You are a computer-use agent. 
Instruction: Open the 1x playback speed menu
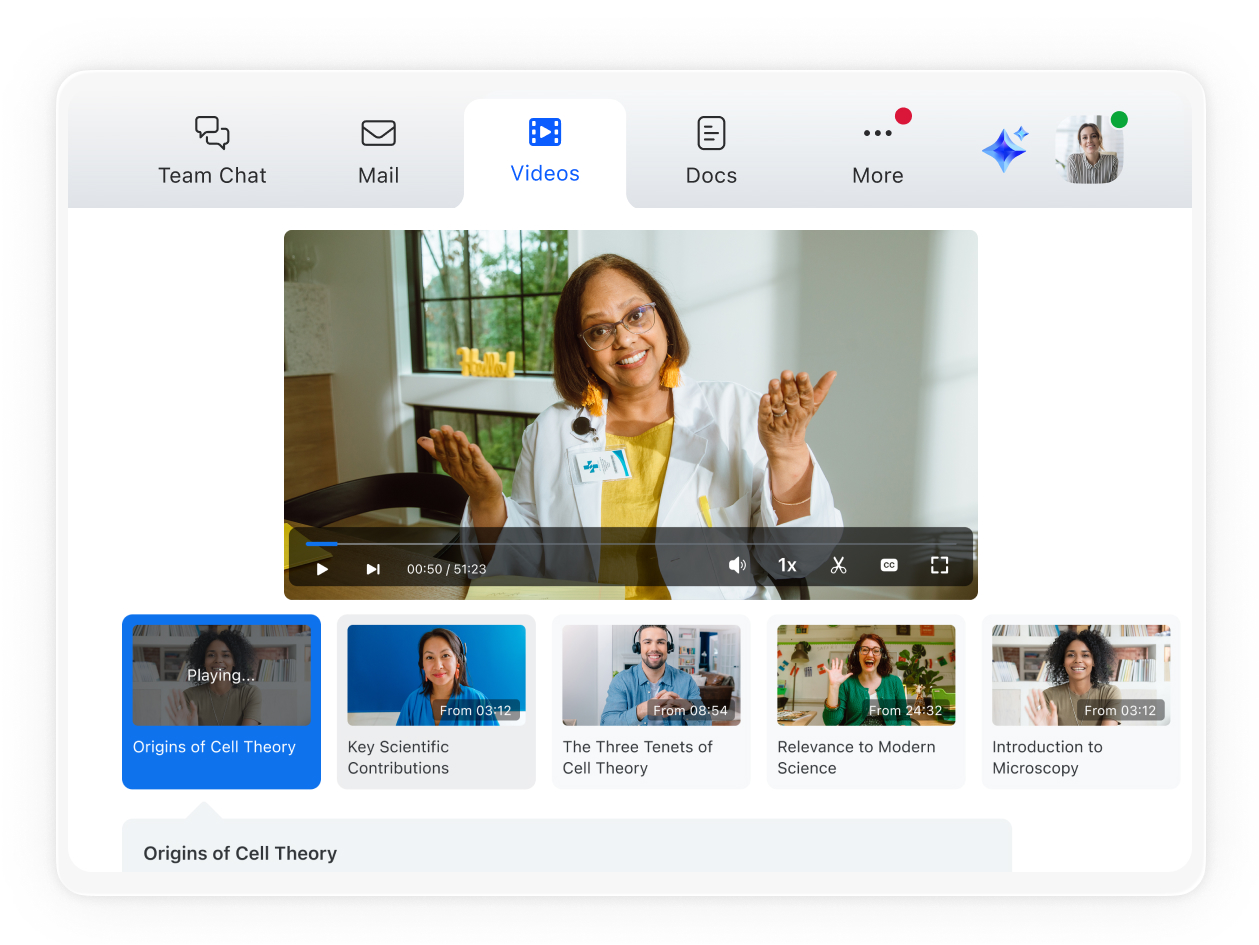787,566
